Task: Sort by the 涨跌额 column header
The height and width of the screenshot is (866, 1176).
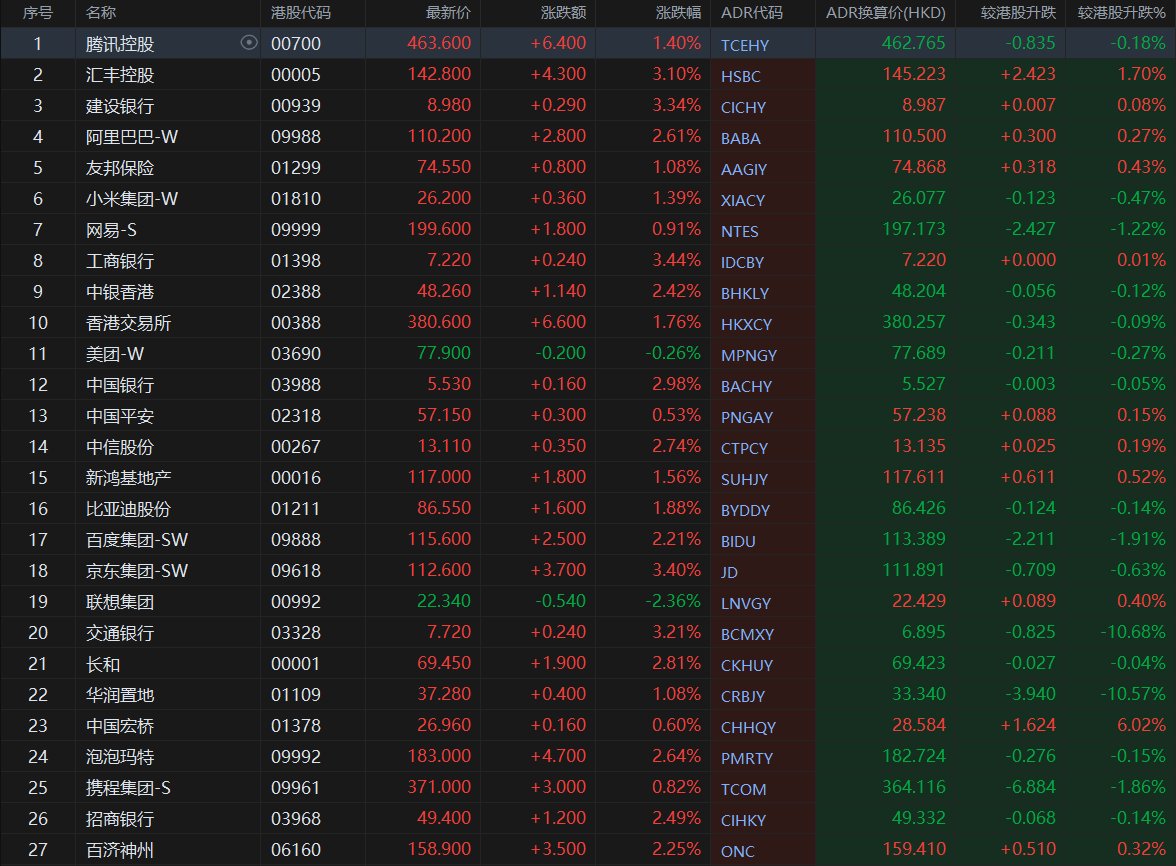Action: [563, 13]
